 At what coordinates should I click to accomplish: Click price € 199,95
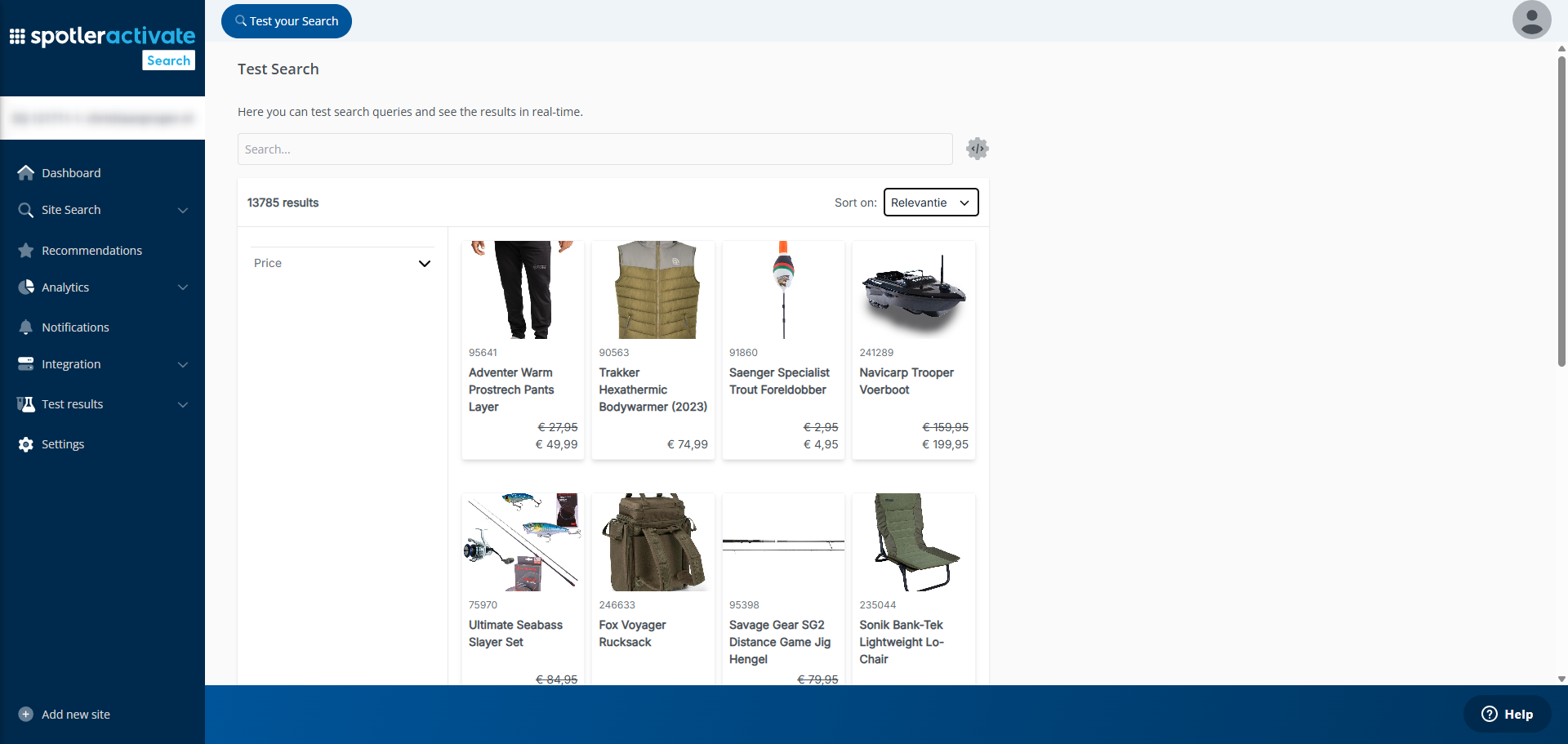coord(945,444)
